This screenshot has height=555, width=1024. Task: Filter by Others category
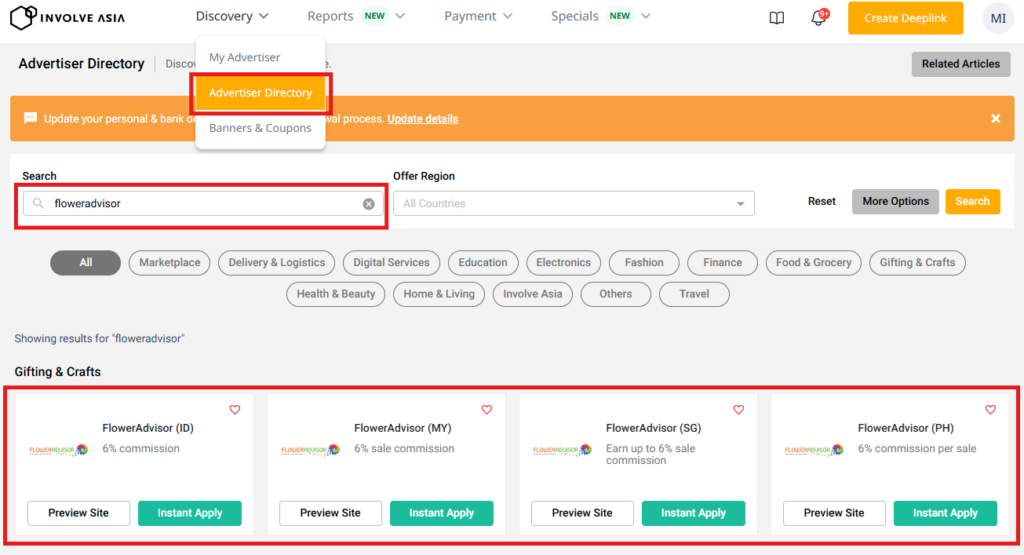point(616,294)
